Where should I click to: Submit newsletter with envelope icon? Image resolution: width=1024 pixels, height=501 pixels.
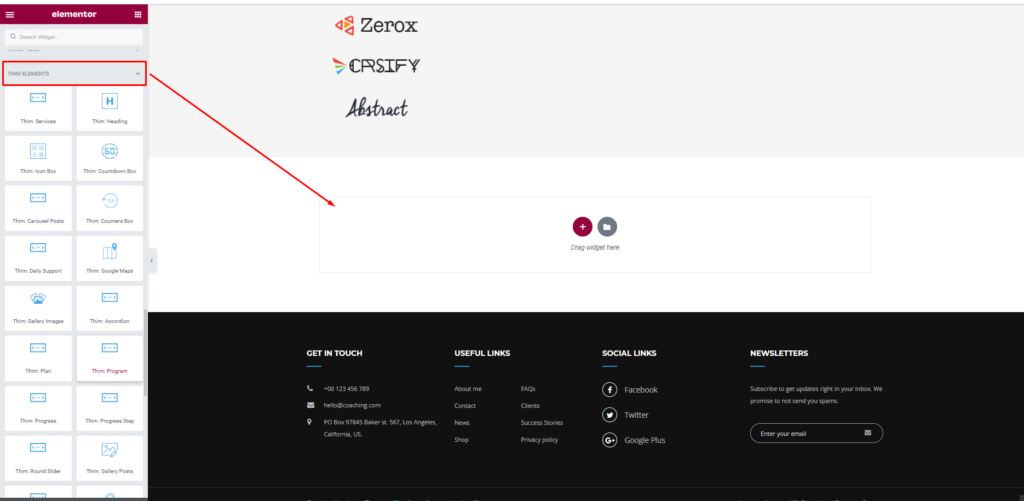coord(868,433)
